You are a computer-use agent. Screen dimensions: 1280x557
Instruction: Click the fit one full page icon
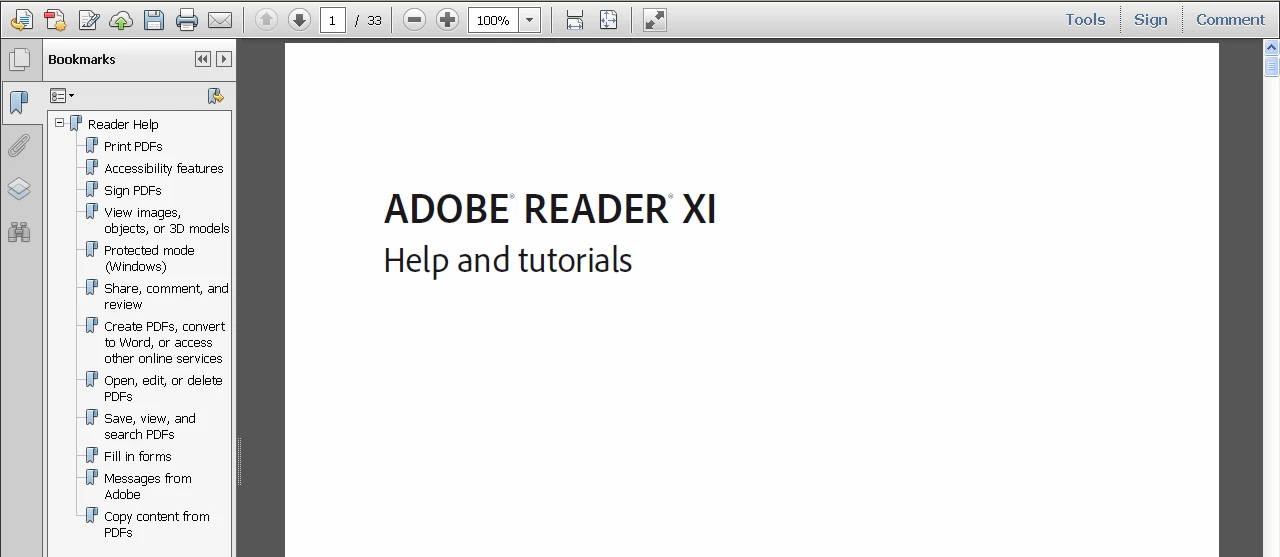pos(608,19)
